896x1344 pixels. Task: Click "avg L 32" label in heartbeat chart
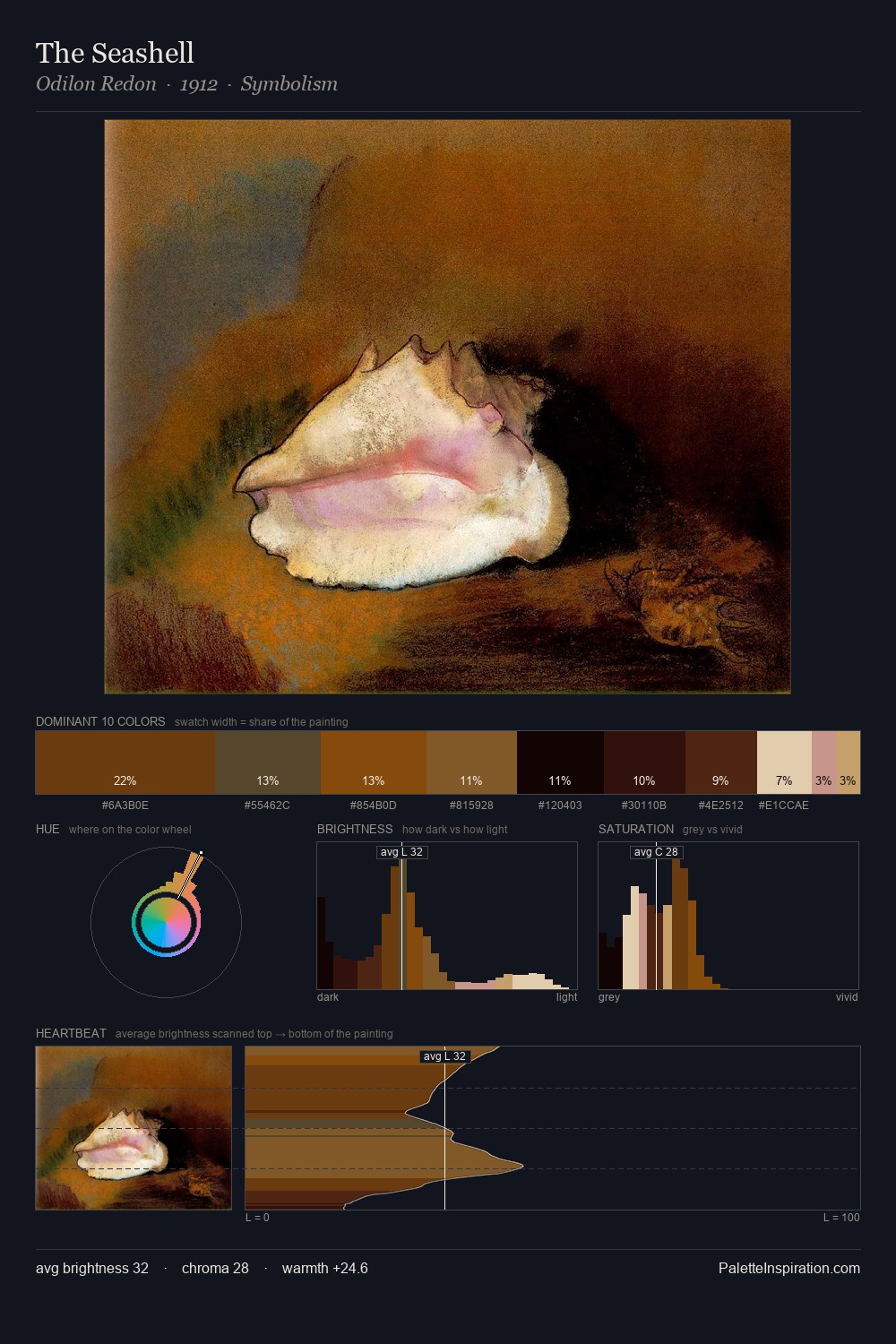pos(444,1056)
